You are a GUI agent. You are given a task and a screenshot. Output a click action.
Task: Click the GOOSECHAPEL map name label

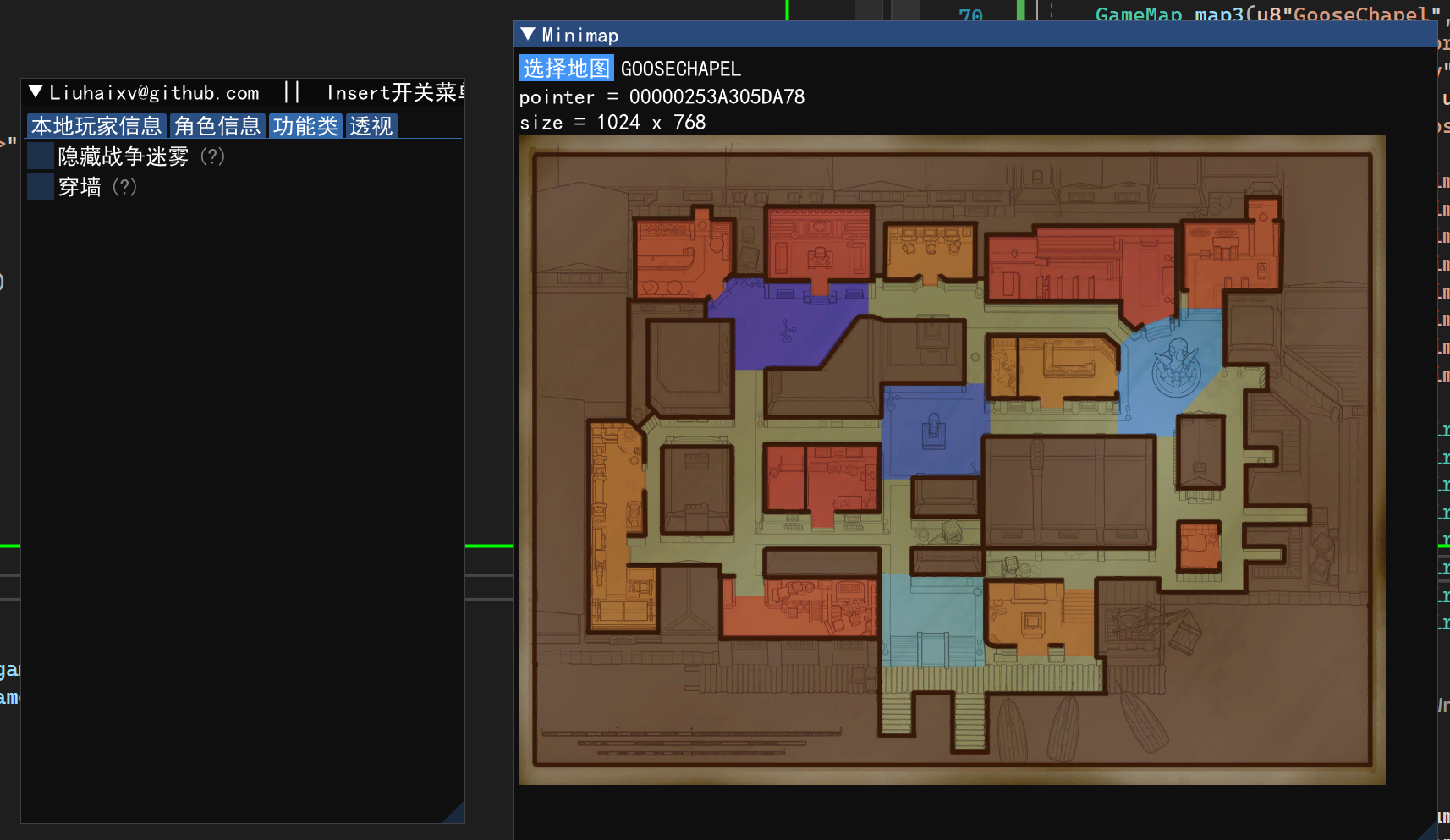point(680,68)
